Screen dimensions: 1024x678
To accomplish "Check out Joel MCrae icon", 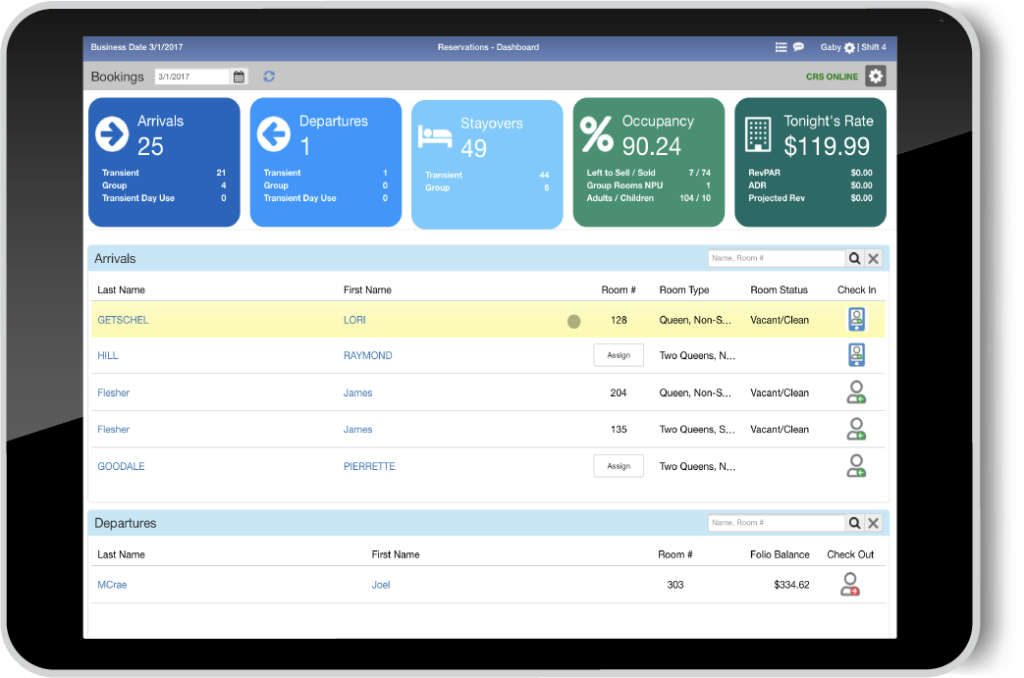I will [850, 584].
